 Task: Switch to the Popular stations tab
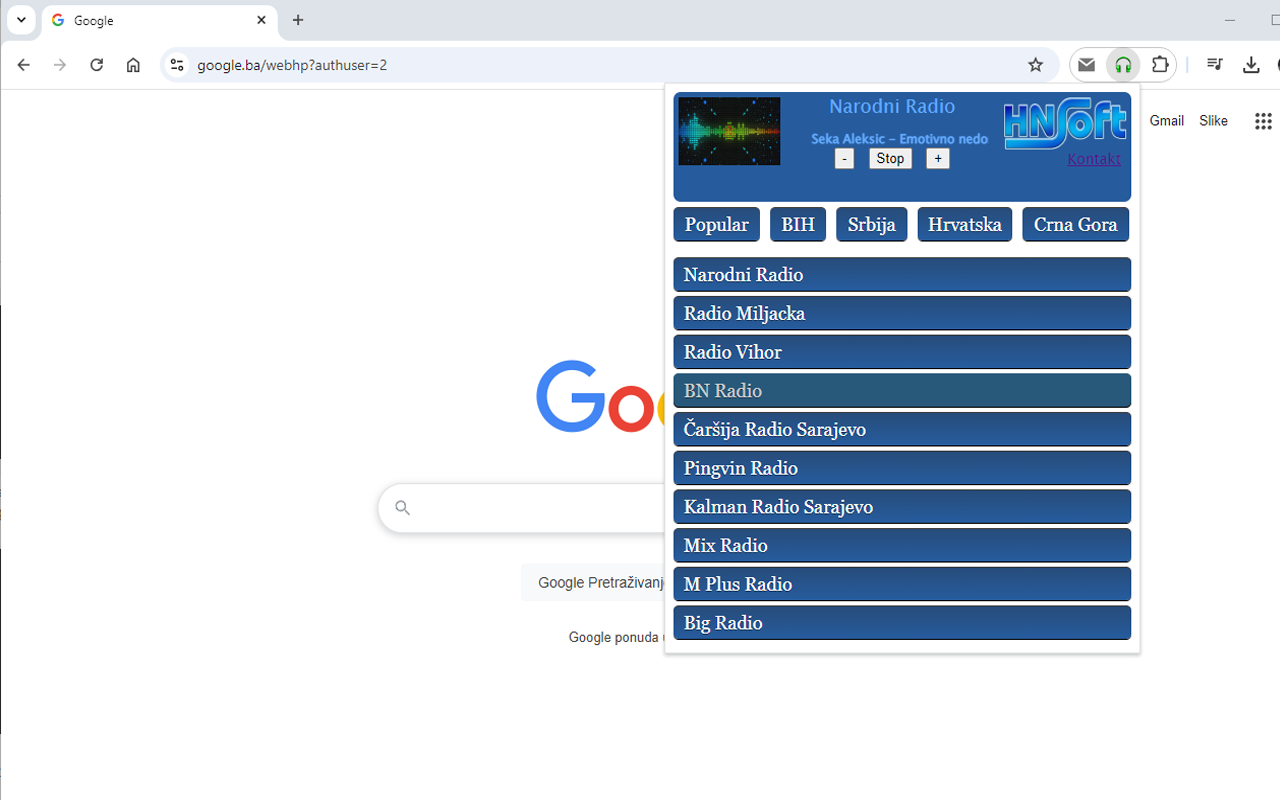click(717, 225)
